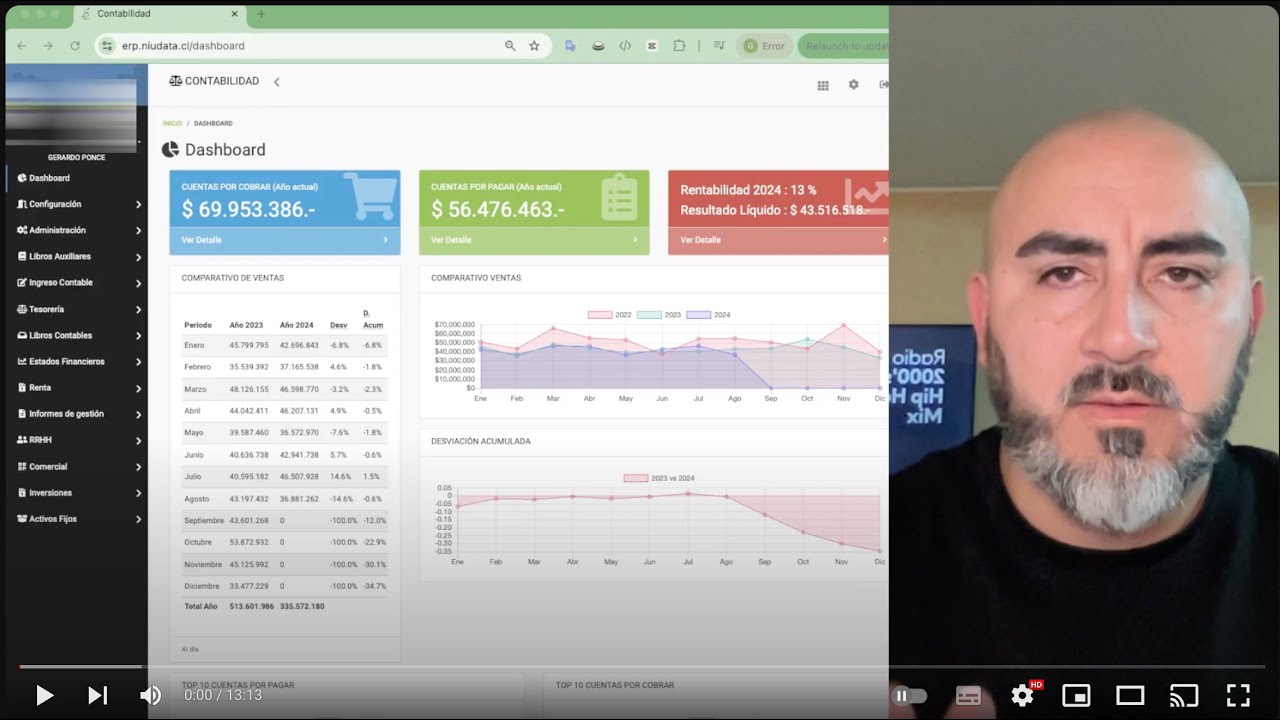Open the Comercial sidebar menu

[76, 466]
